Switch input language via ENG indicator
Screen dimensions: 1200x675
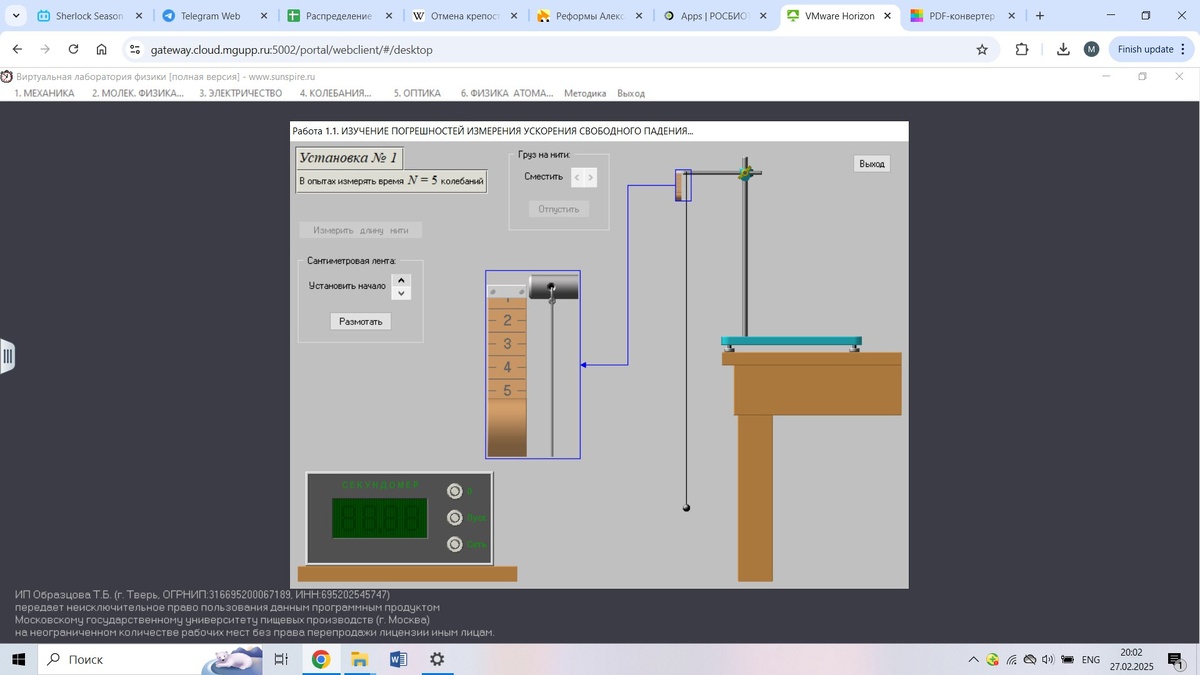(1091, 659)
